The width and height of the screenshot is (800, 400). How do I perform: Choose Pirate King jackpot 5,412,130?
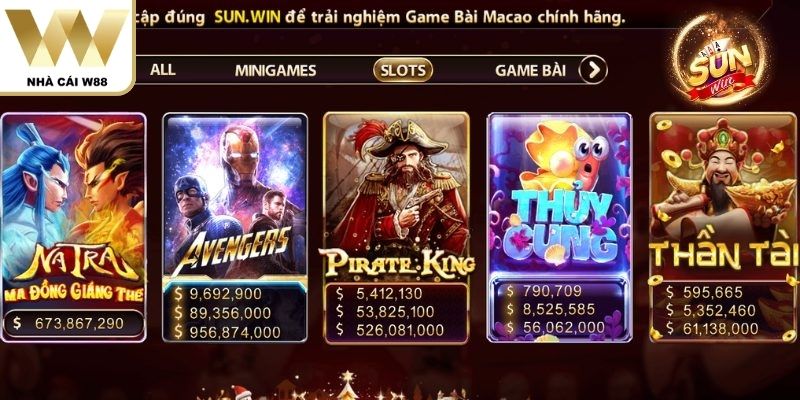pyautogui.click(x=379, y=293)
